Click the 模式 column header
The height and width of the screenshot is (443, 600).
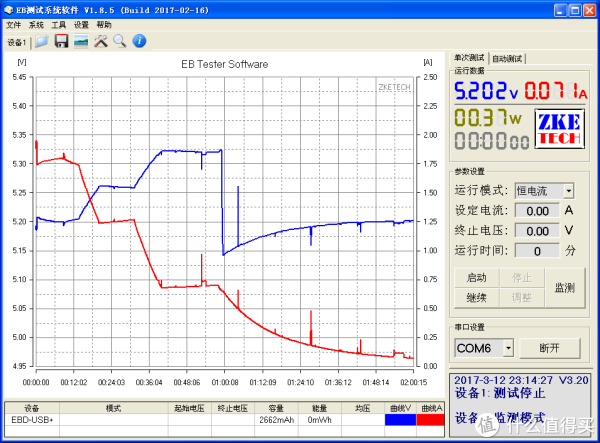(x=114, y=408)
